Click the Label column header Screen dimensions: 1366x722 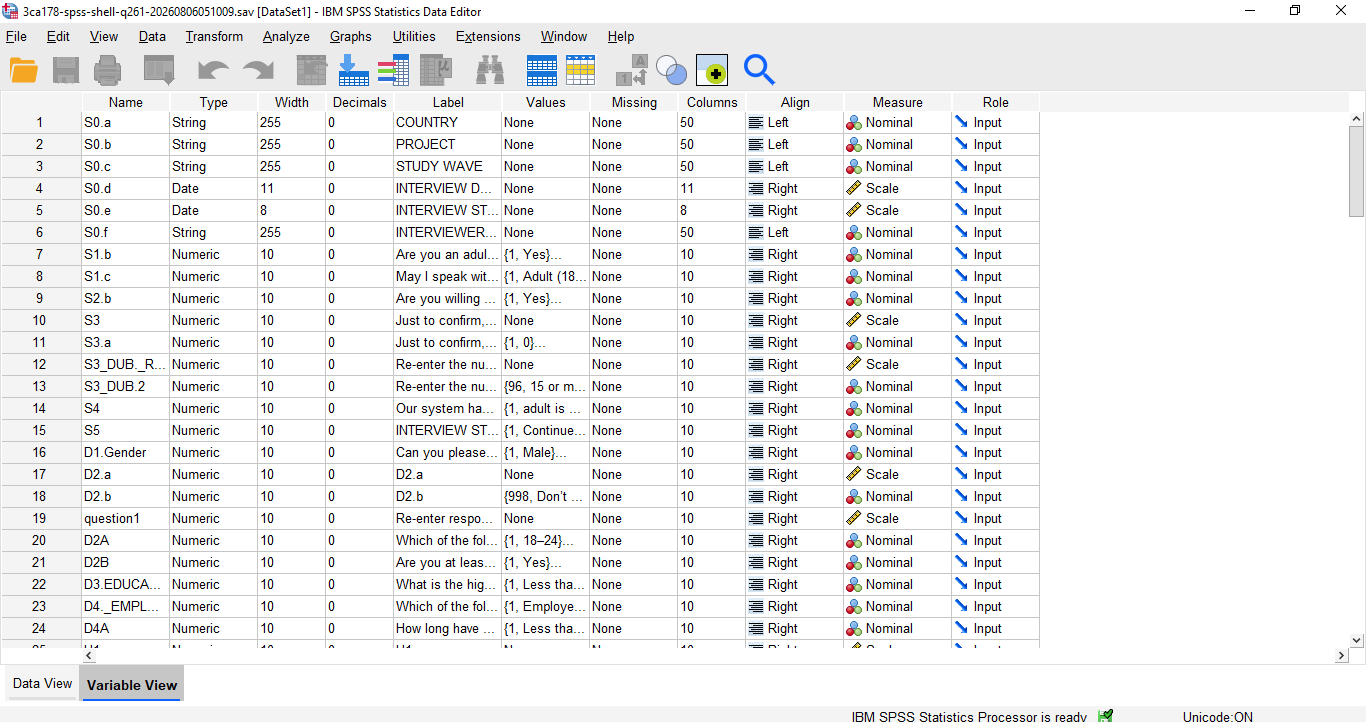[448, 102]
